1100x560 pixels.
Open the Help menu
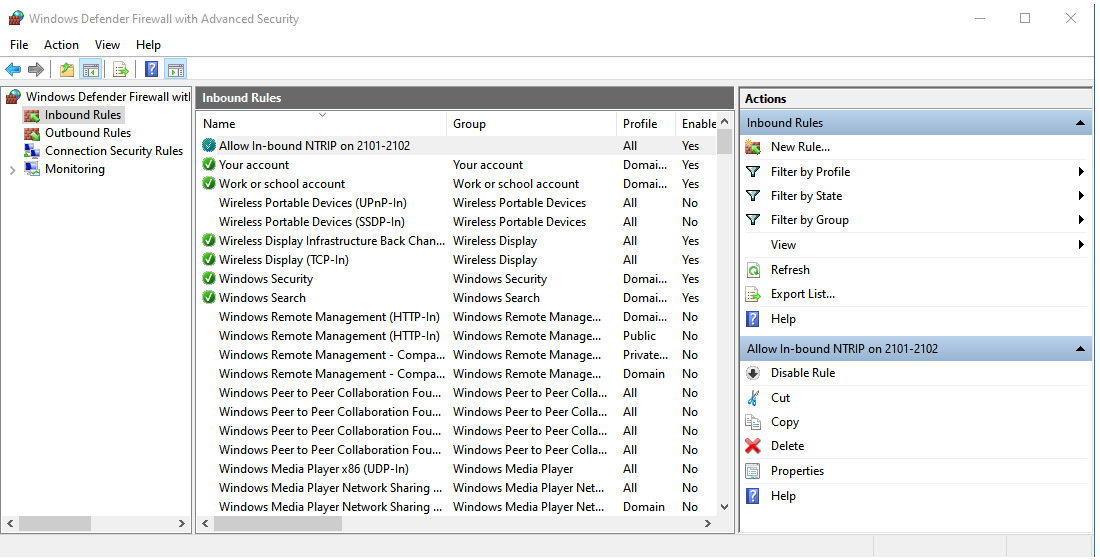[148, 45]
